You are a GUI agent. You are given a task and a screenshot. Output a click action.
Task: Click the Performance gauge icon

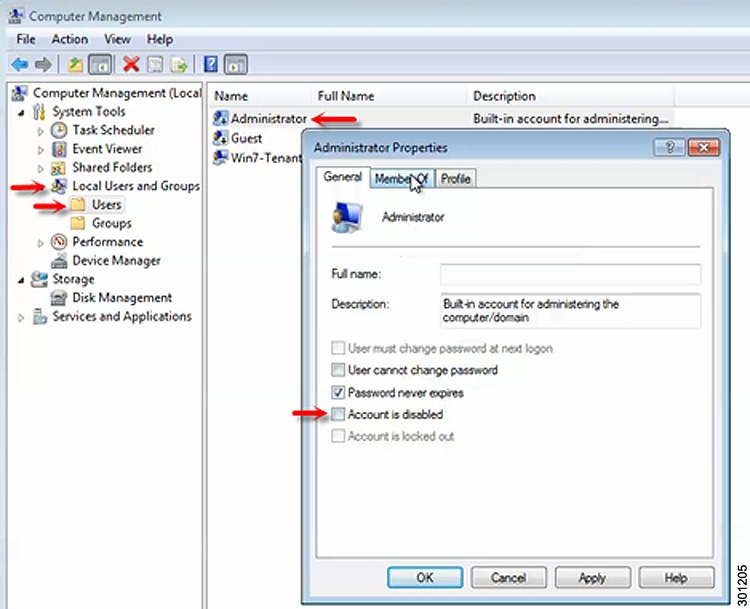[x=59, y=242]
